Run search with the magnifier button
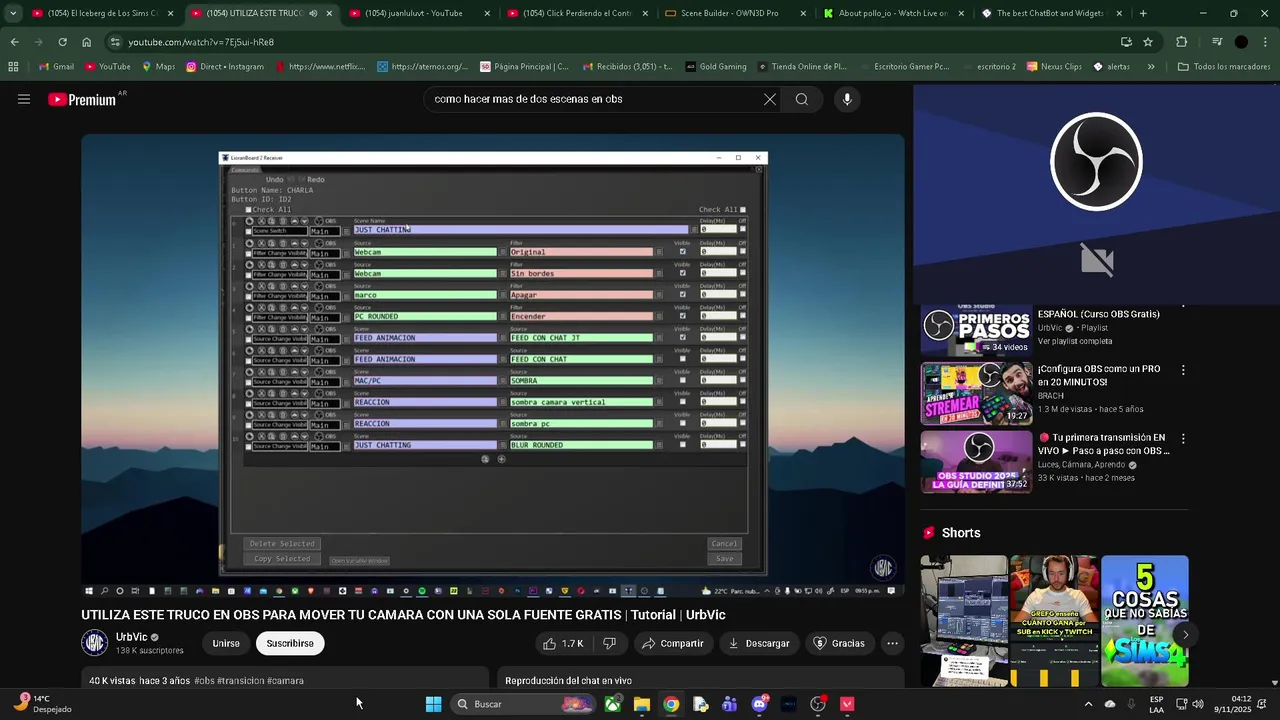 801,99
